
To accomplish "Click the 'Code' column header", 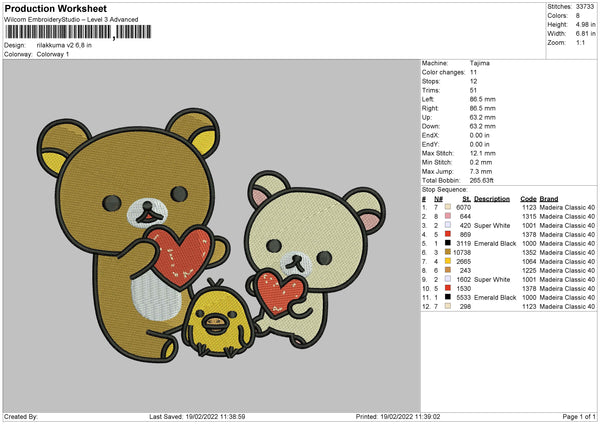I will point(528,199).
